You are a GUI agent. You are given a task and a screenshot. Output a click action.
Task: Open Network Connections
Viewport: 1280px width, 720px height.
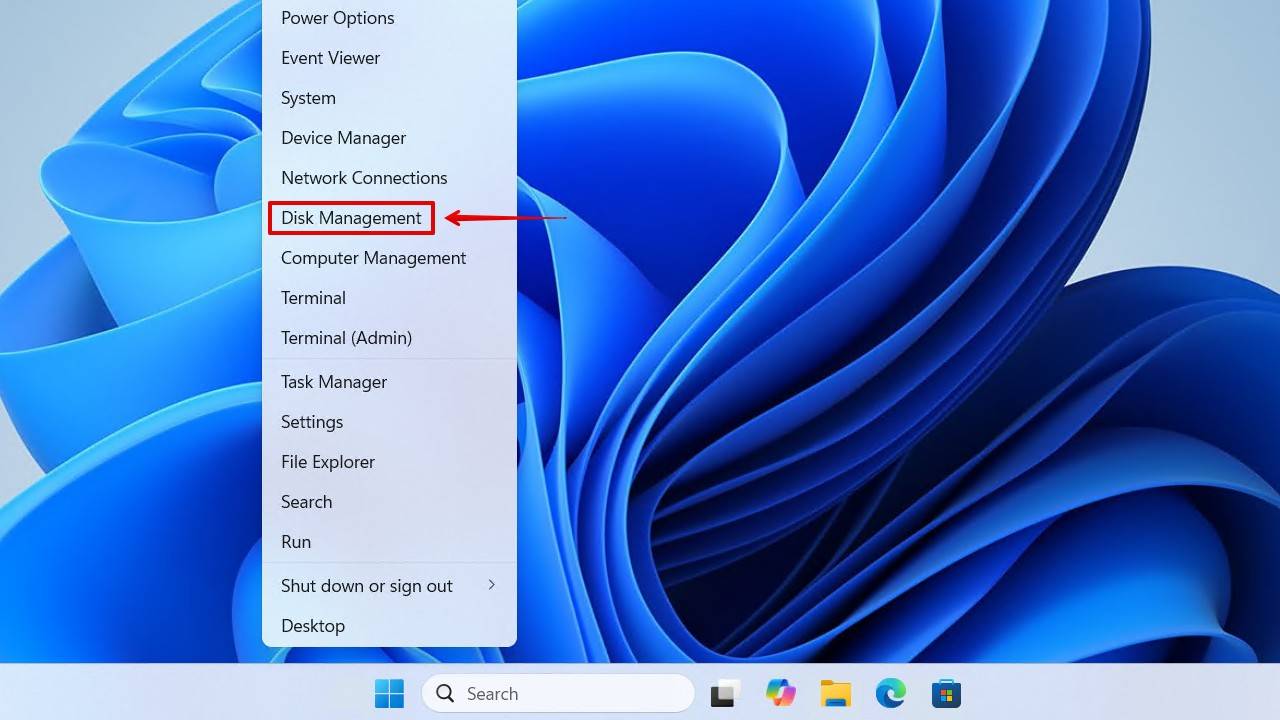(364, 178)
